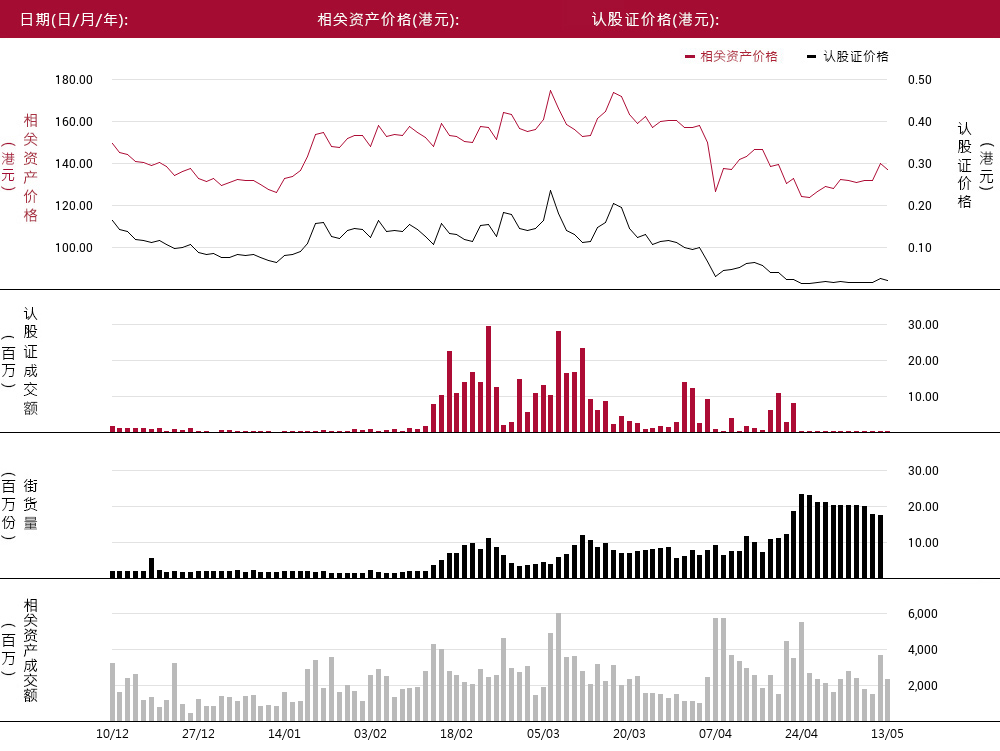Click the 0.20 warrant price axis value
The height and width of the screenshot is (751, 1000).
tap(920, 206)
